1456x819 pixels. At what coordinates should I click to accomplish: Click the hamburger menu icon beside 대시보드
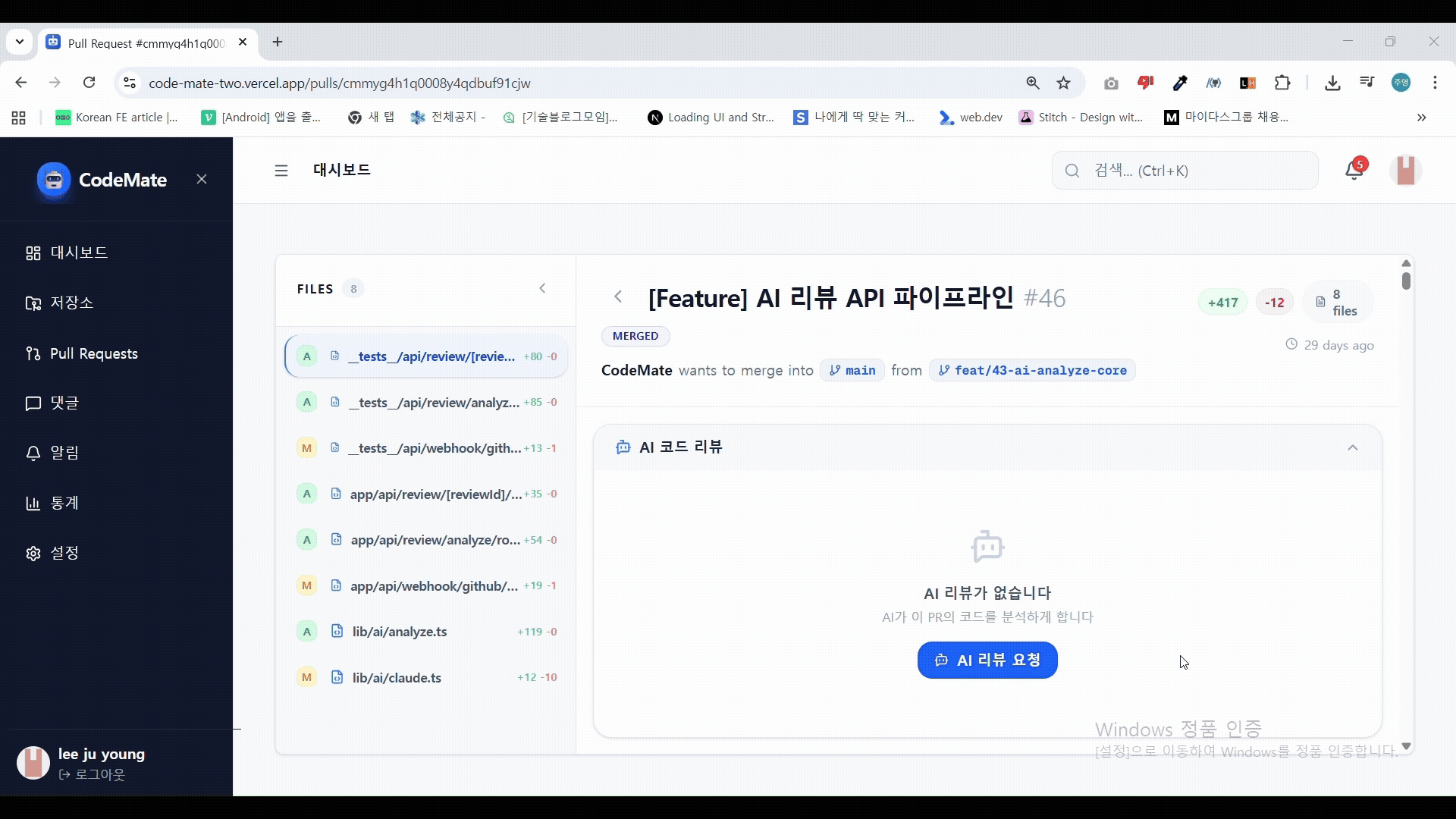point(281,171)
